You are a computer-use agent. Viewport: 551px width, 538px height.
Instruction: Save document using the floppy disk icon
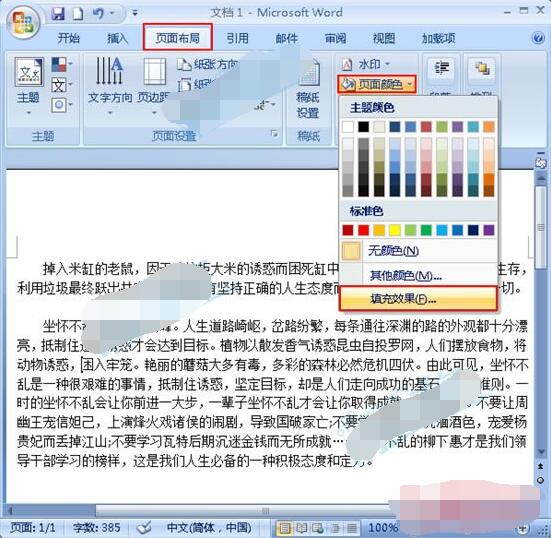pyautogui.click(x=58, y=14)
